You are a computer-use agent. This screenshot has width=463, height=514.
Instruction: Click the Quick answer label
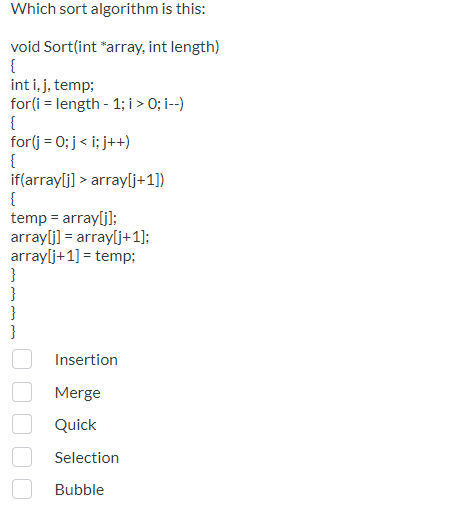click(x=76, y=425)
